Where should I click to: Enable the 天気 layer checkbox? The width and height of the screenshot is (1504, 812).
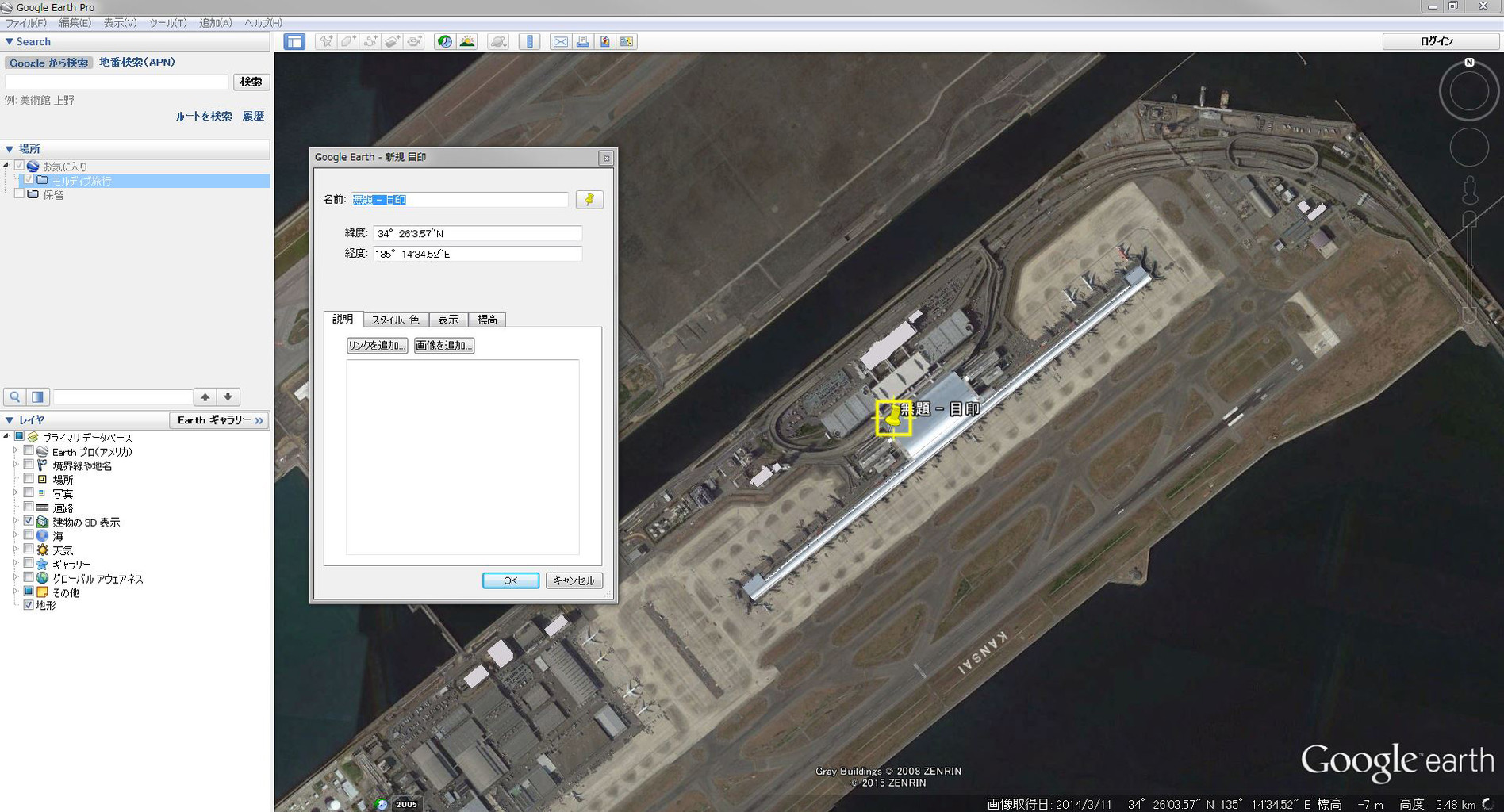29,550
